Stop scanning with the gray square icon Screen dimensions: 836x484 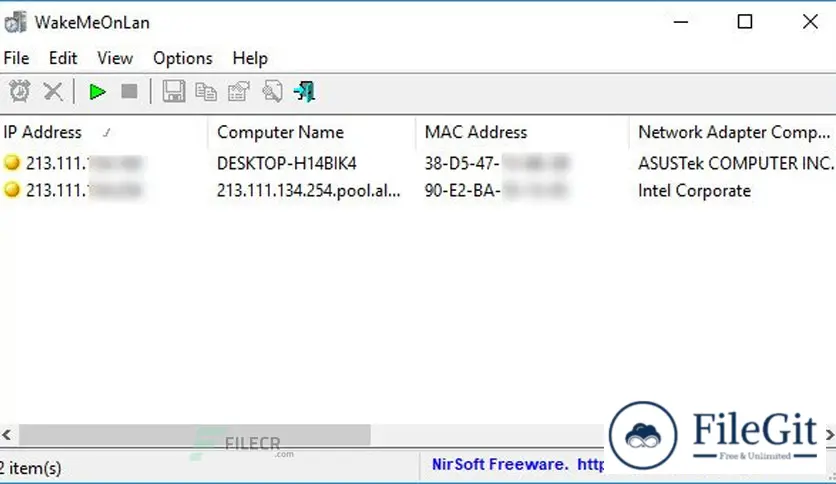(x=129, y=92)
